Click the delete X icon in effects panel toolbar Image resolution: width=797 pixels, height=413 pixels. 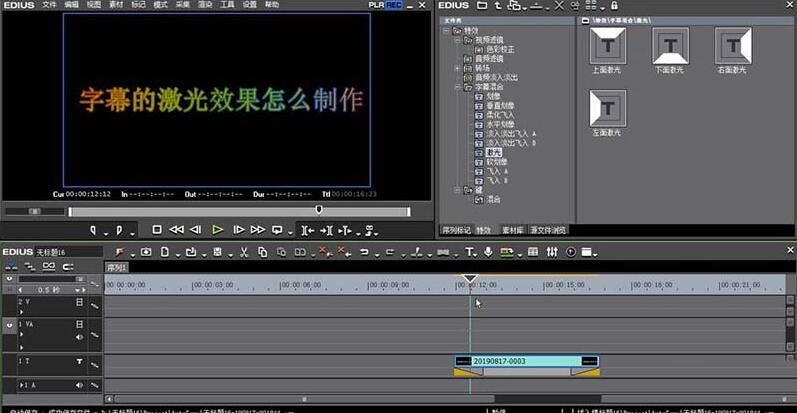[x=559, y=6]
